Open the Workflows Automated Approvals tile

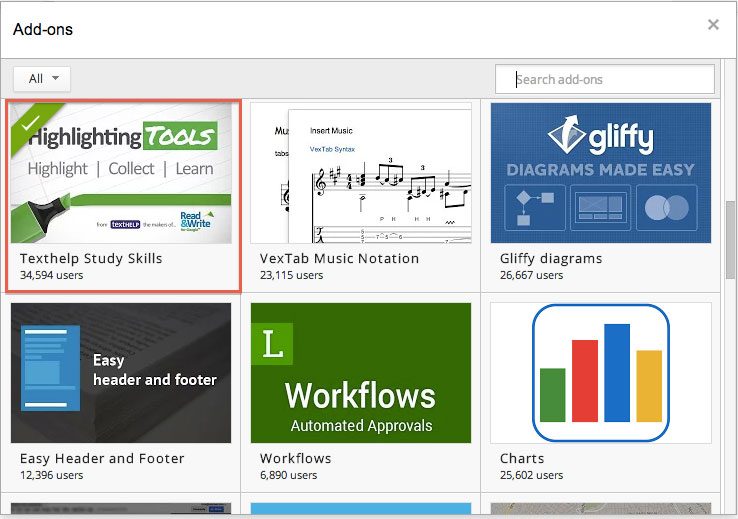click(x=360, y=372)
